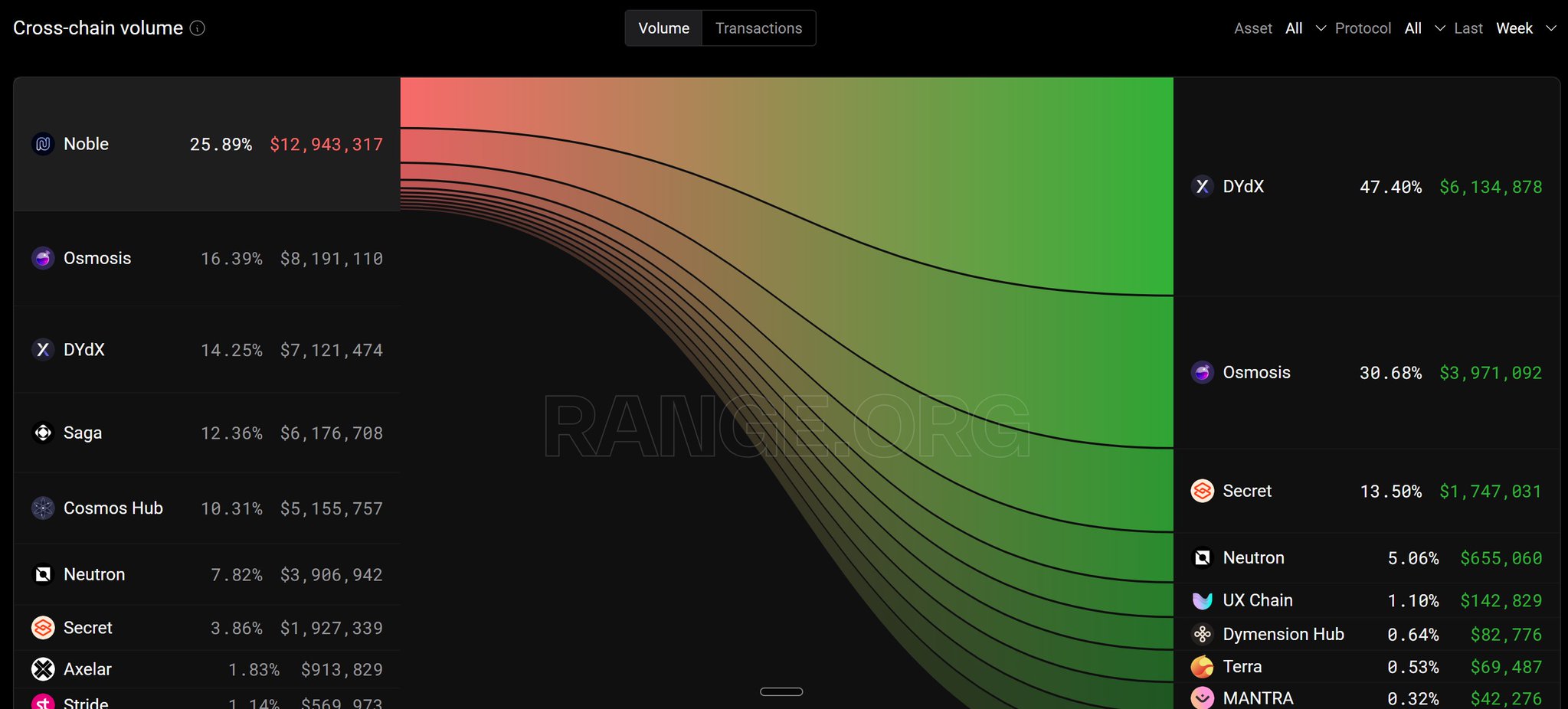
Task: Click the 47.40% share for DYdX
Action: click(1390, 187)
